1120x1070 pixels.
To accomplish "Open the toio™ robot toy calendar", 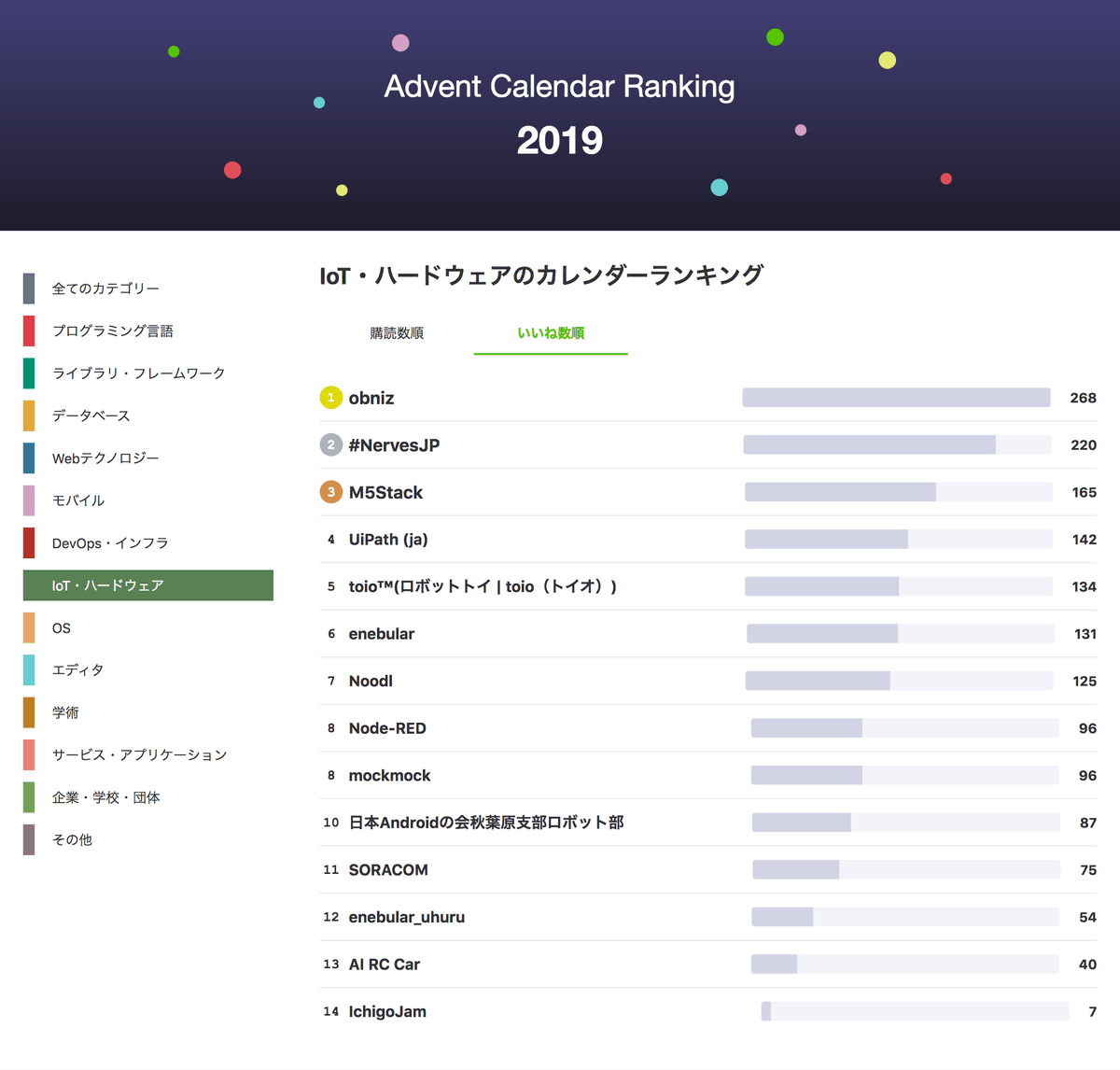I will pyautogui.click(x=483, y=587).
